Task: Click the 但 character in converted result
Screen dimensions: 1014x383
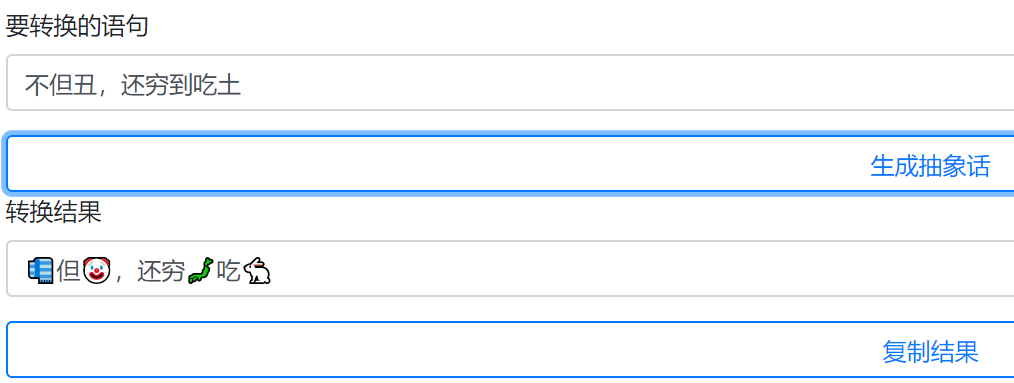Action: [68, 270]
